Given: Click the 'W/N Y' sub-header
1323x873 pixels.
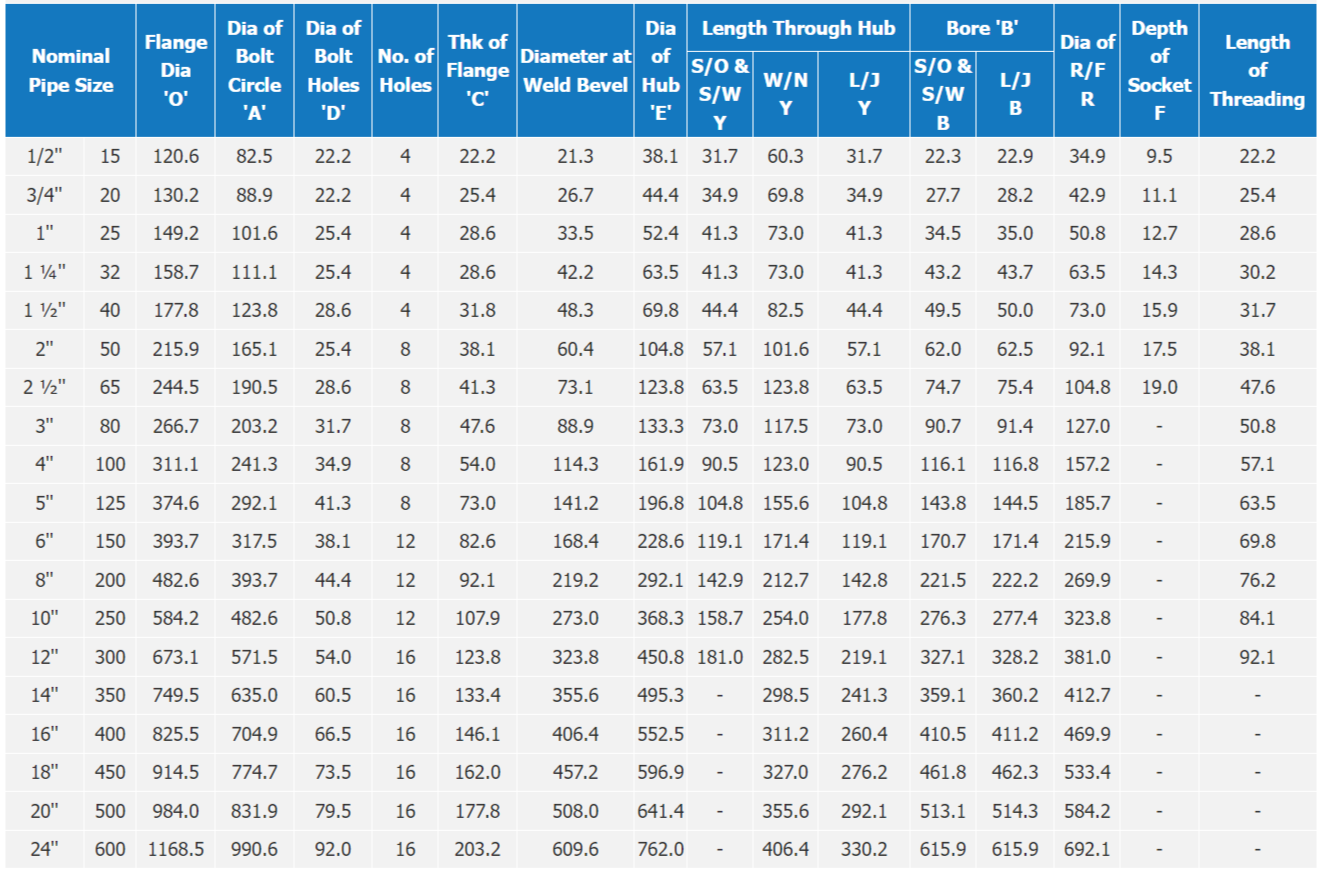Looking at the screenshot, I should (x=786, y=95).
